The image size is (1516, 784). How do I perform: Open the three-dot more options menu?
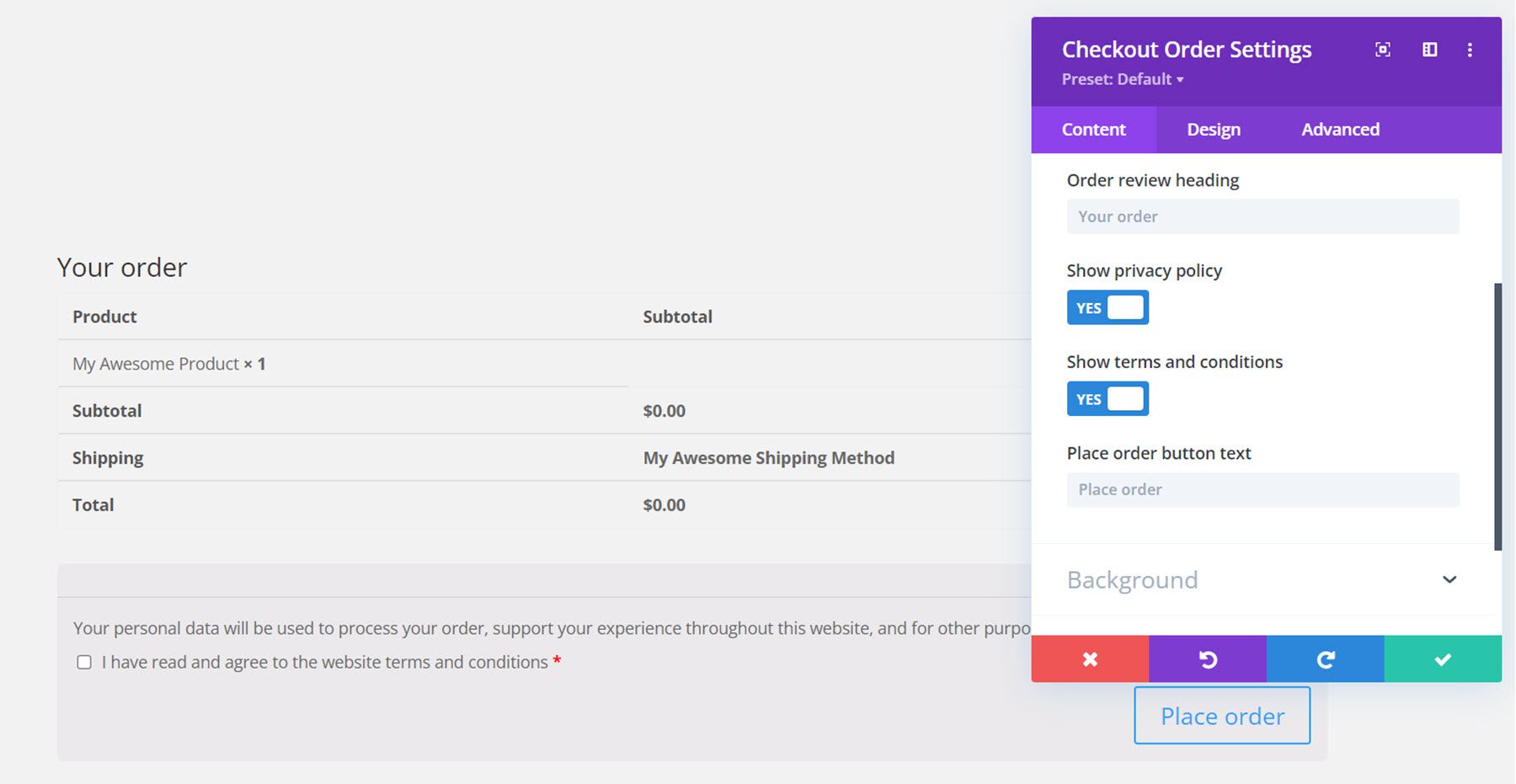point(1470,50)
